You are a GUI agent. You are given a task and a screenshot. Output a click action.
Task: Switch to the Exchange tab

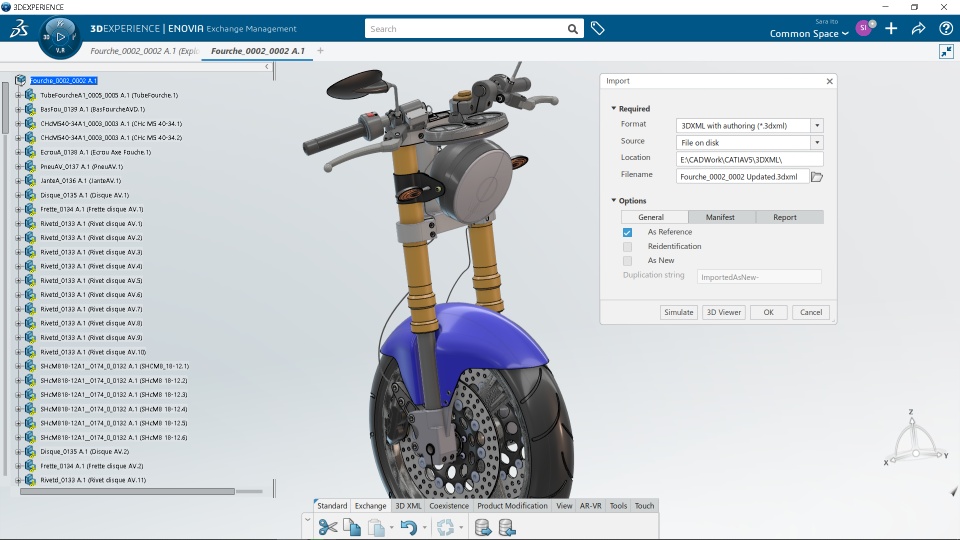point(370,506)
